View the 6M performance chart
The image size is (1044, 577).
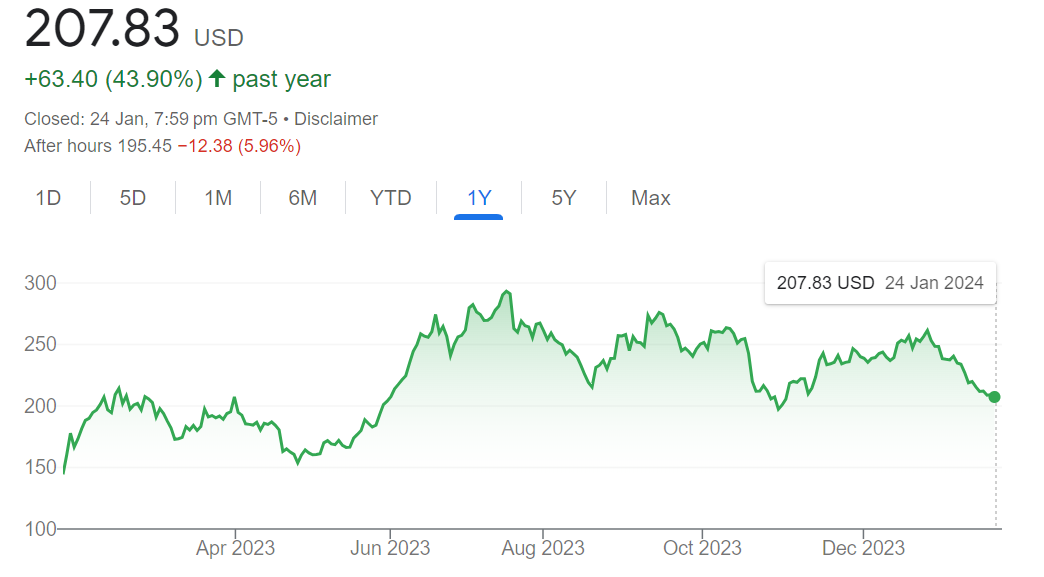pyautogui.click(x=302, y=197)
